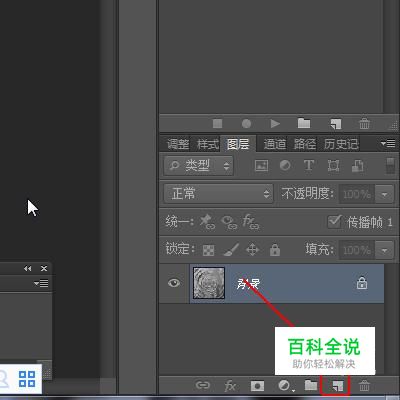Switch to the 通道 tab
Image resolution: width=400 pixels, height=400 pixels.
275,144
